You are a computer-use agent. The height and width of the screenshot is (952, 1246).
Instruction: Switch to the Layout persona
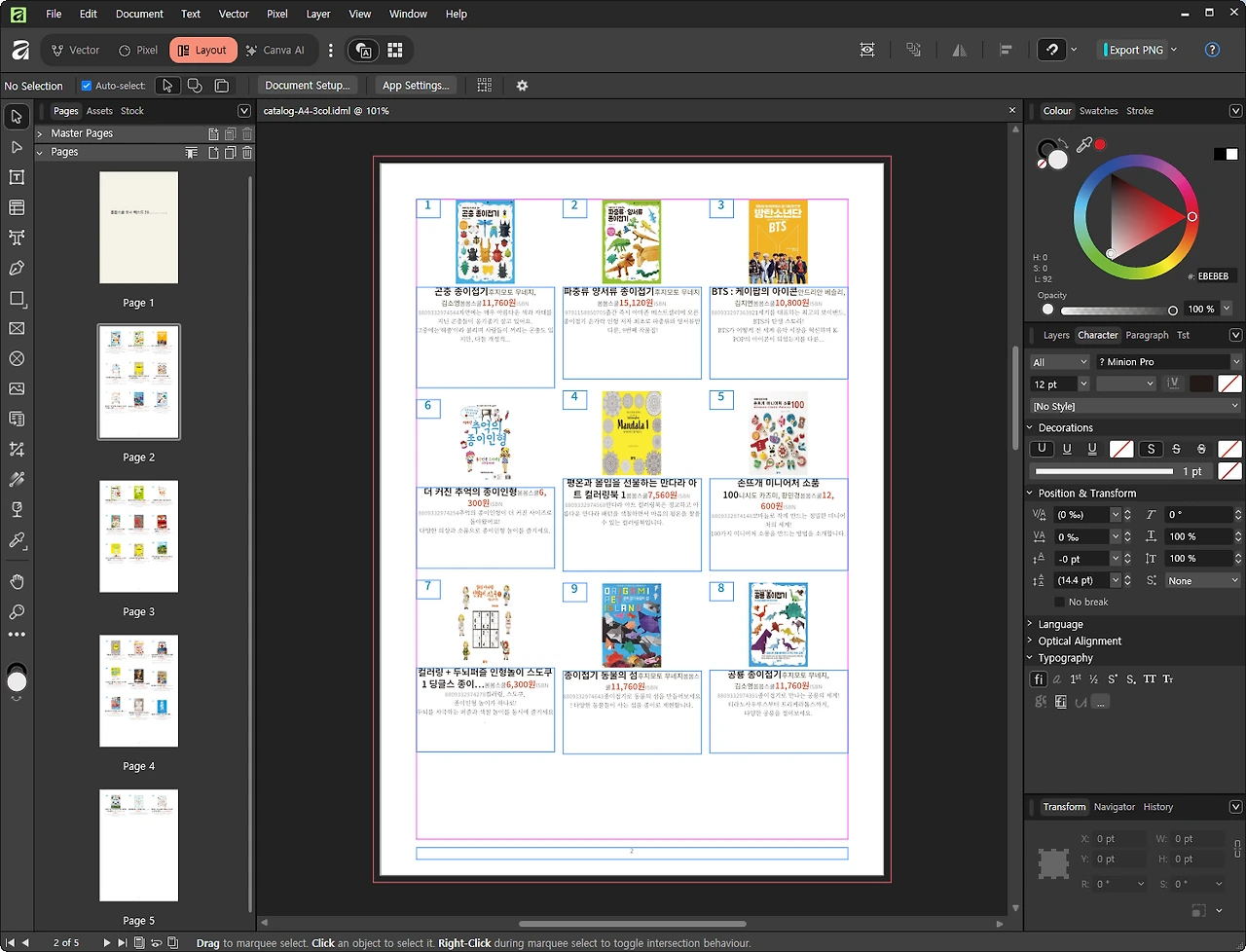(x=202, y=51)
